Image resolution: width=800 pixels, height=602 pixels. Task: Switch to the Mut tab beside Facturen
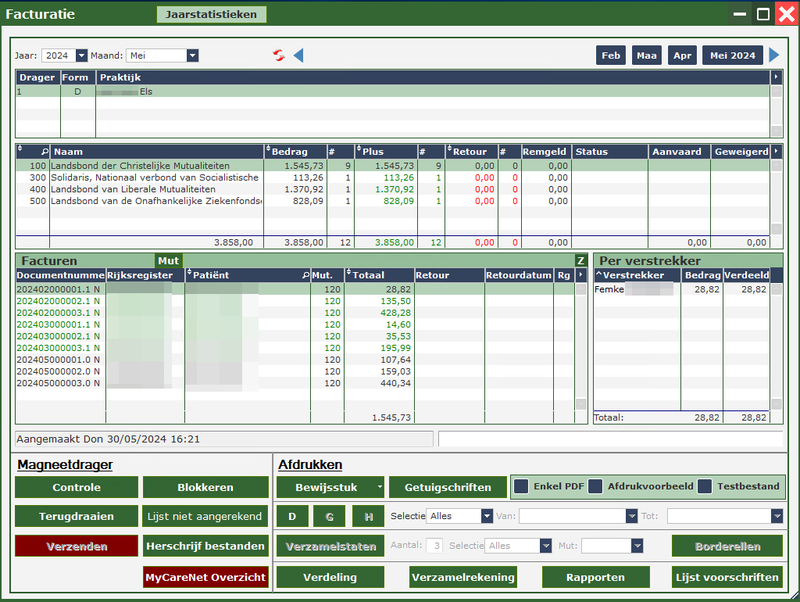[x=168, y=260]
